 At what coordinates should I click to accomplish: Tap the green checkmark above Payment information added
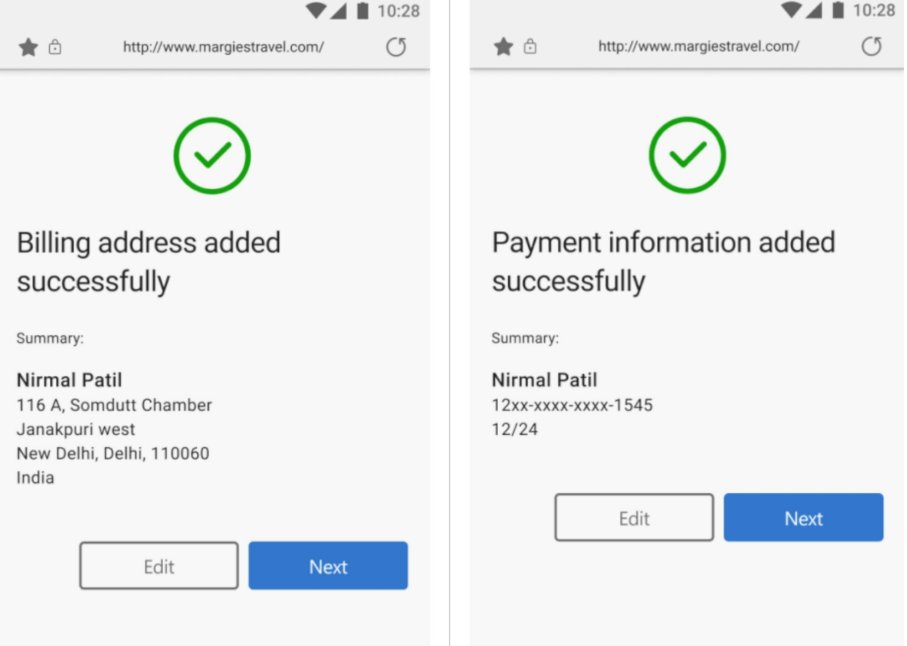click(x=687, y=155)
